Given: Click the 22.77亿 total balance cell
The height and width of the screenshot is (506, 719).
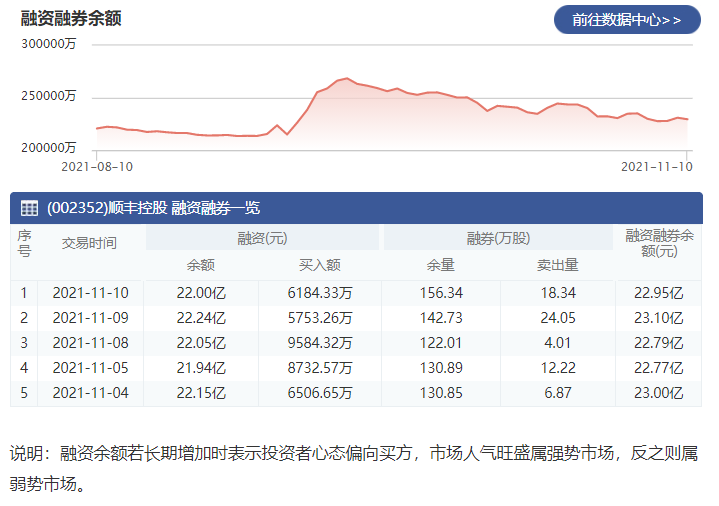Looking at the screenshot, I should point(659,368).
